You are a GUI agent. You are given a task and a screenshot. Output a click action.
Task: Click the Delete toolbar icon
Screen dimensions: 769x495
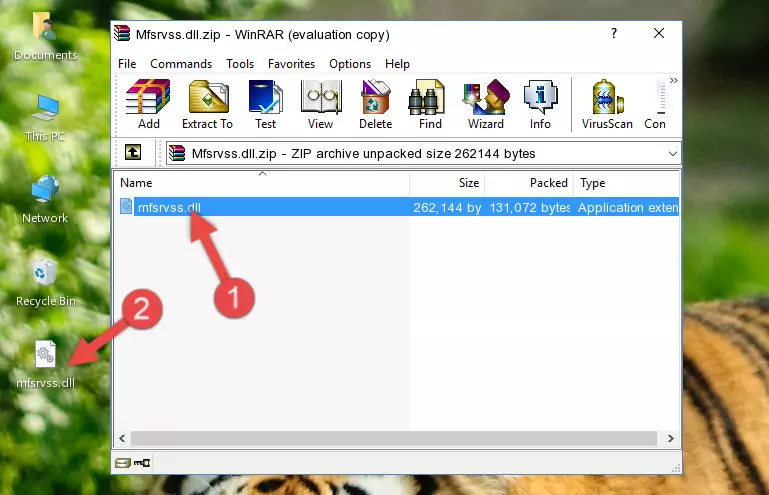click(x=375, y=104)
